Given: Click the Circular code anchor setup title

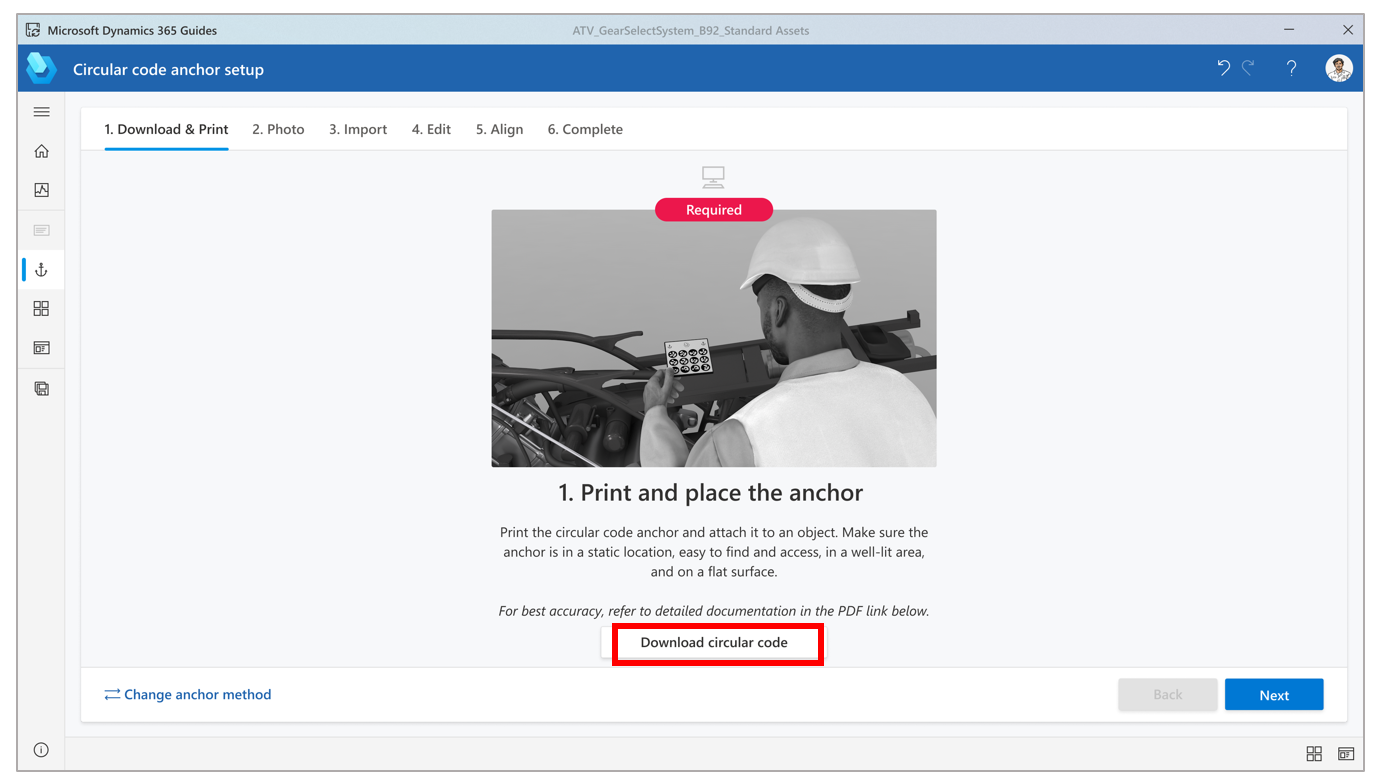Looking at the screenshot, I should [x=168, y=70].
